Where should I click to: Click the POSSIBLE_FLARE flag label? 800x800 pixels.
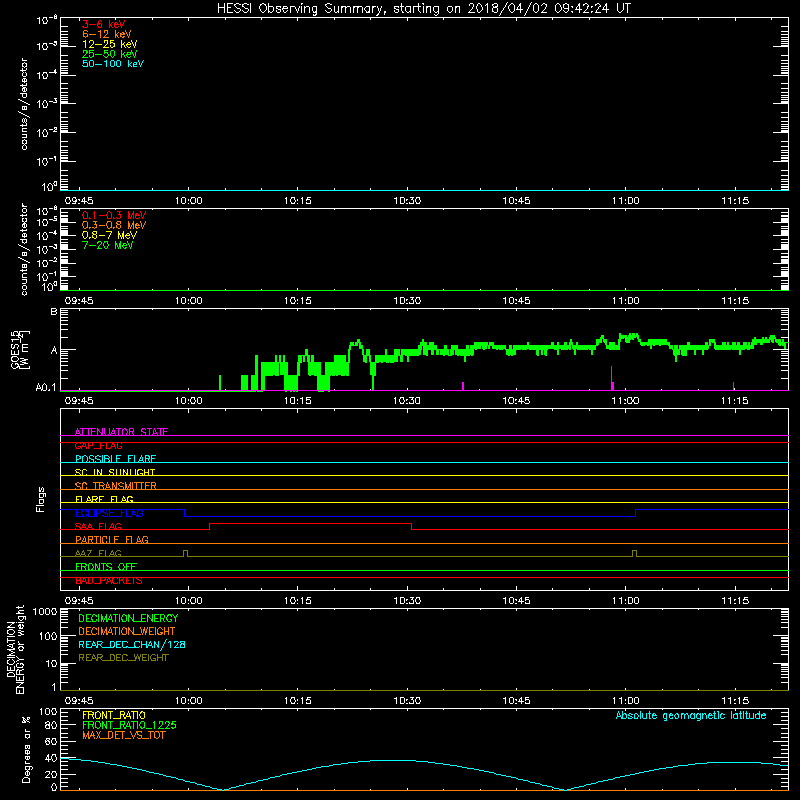tap(115, 459)
